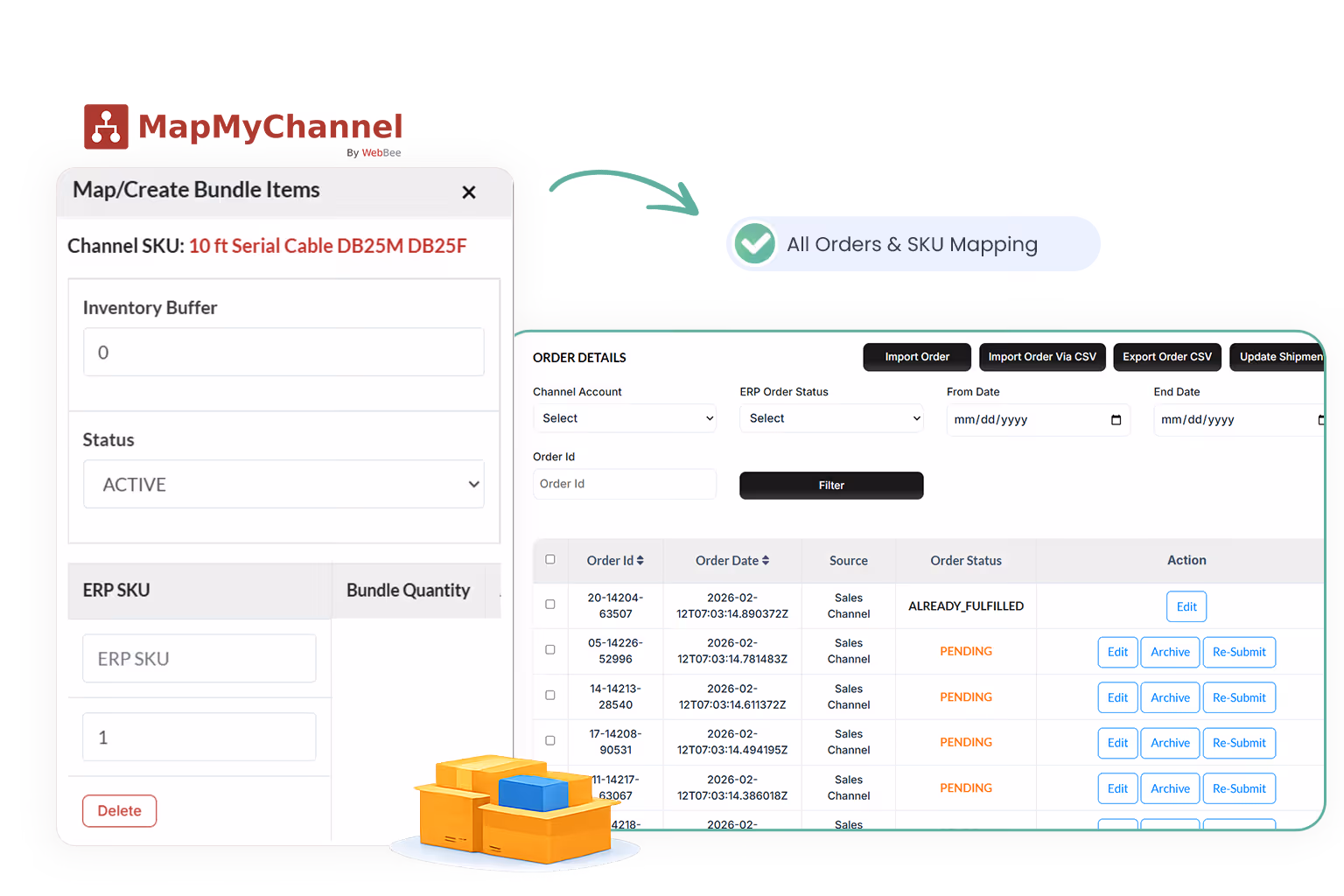The image size is (1344, 896).
Task: Check order 20-14204-63507
Action: [x=550, y=604]
